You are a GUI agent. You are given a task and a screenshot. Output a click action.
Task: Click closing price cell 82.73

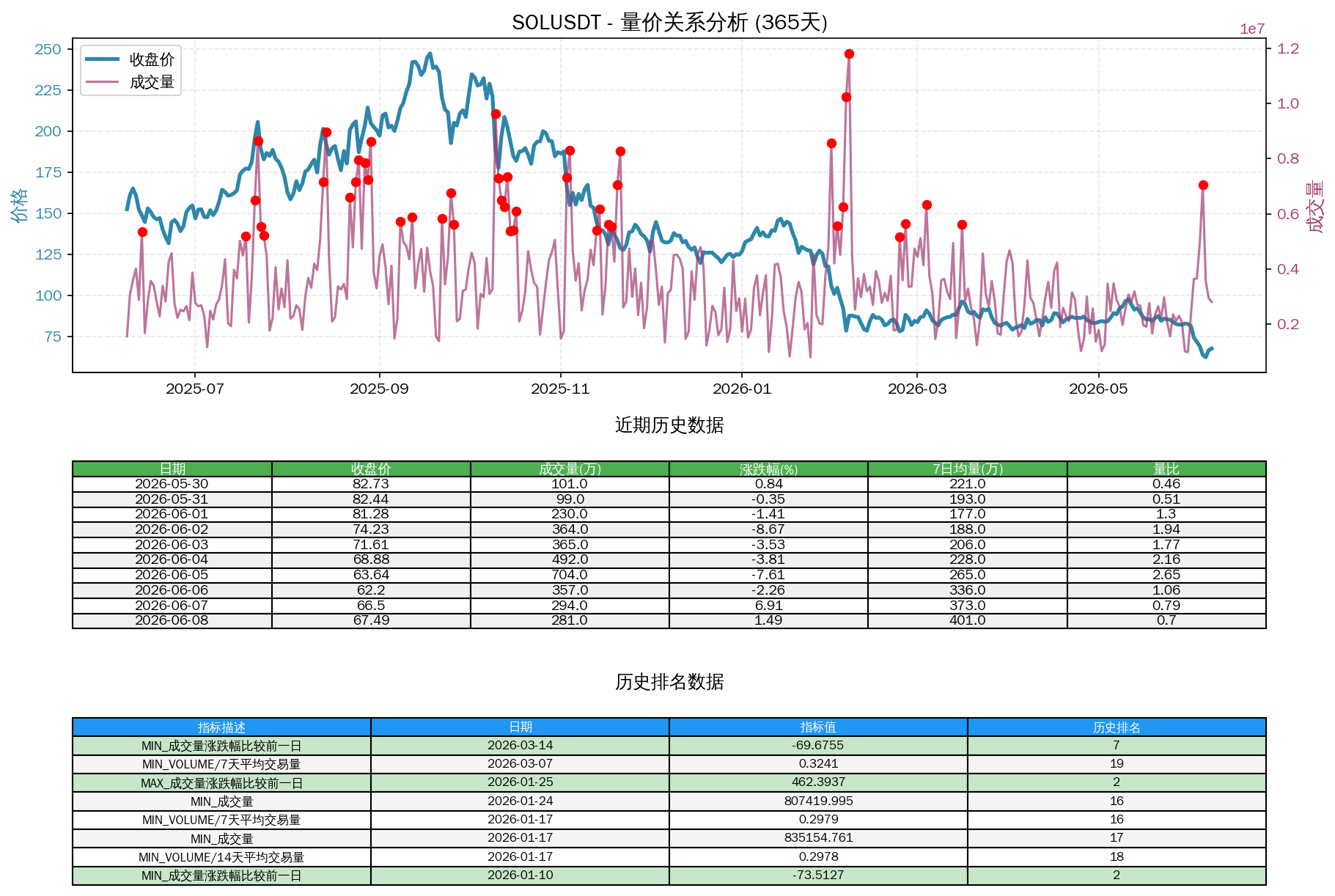tap(371, 484)
